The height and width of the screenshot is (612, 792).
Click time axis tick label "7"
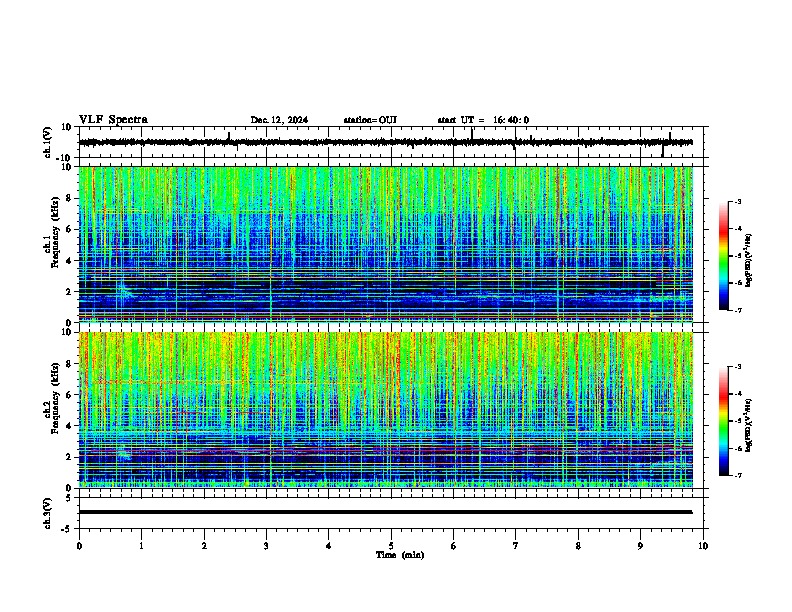pos(516,546)
